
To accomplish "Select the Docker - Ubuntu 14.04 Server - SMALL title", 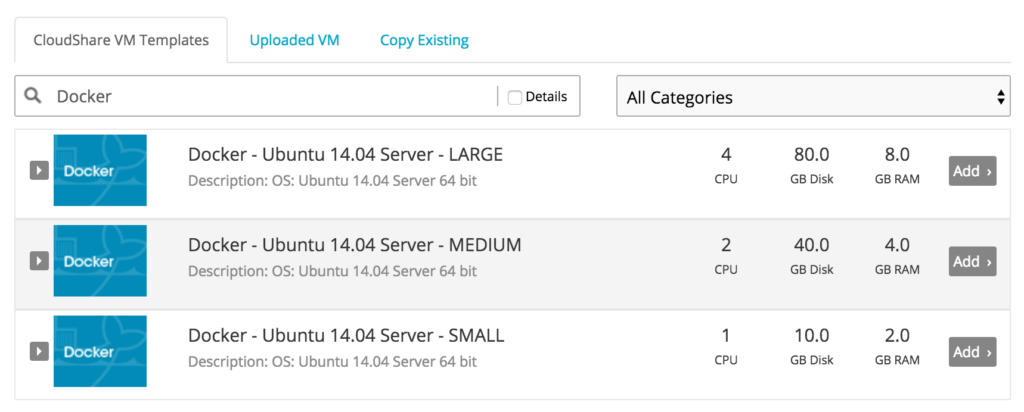I will pyautogui.click(x=346, y=336).
